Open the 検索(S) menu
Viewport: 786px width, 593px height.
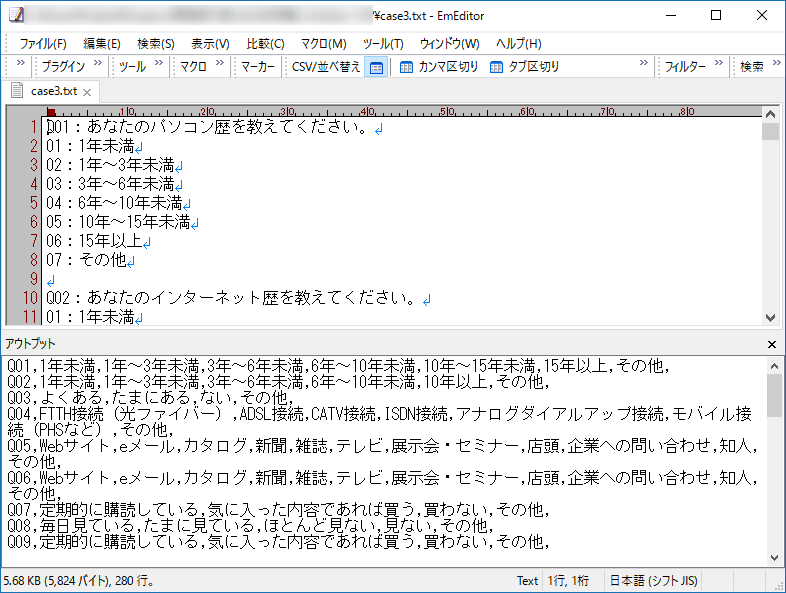tap(156, 44)
